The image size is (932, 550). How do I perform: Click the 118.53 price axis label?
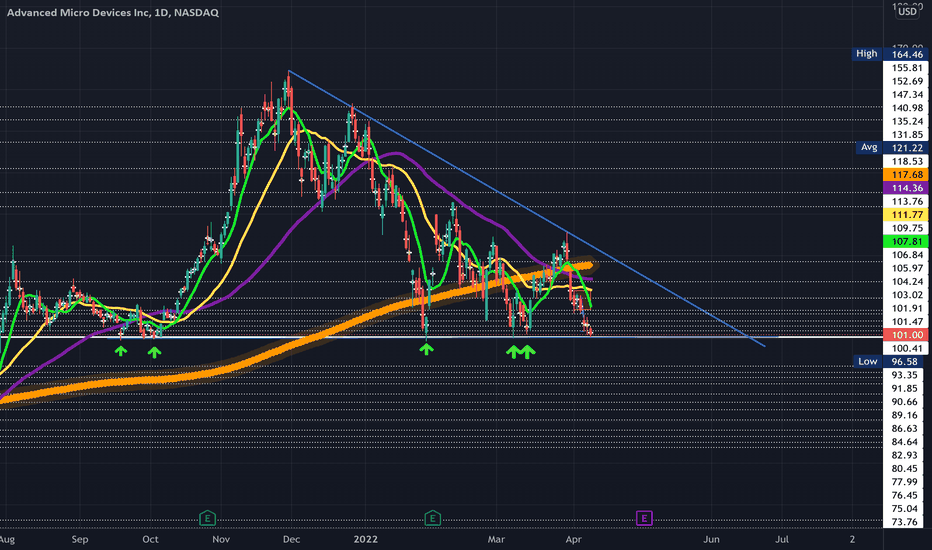tap(907, 161)
